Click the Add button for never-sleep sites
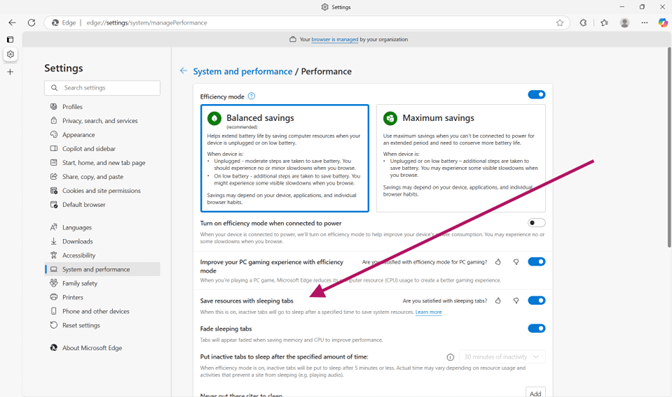Viewport: 672px width, 397px height. [x=535, y=392]
